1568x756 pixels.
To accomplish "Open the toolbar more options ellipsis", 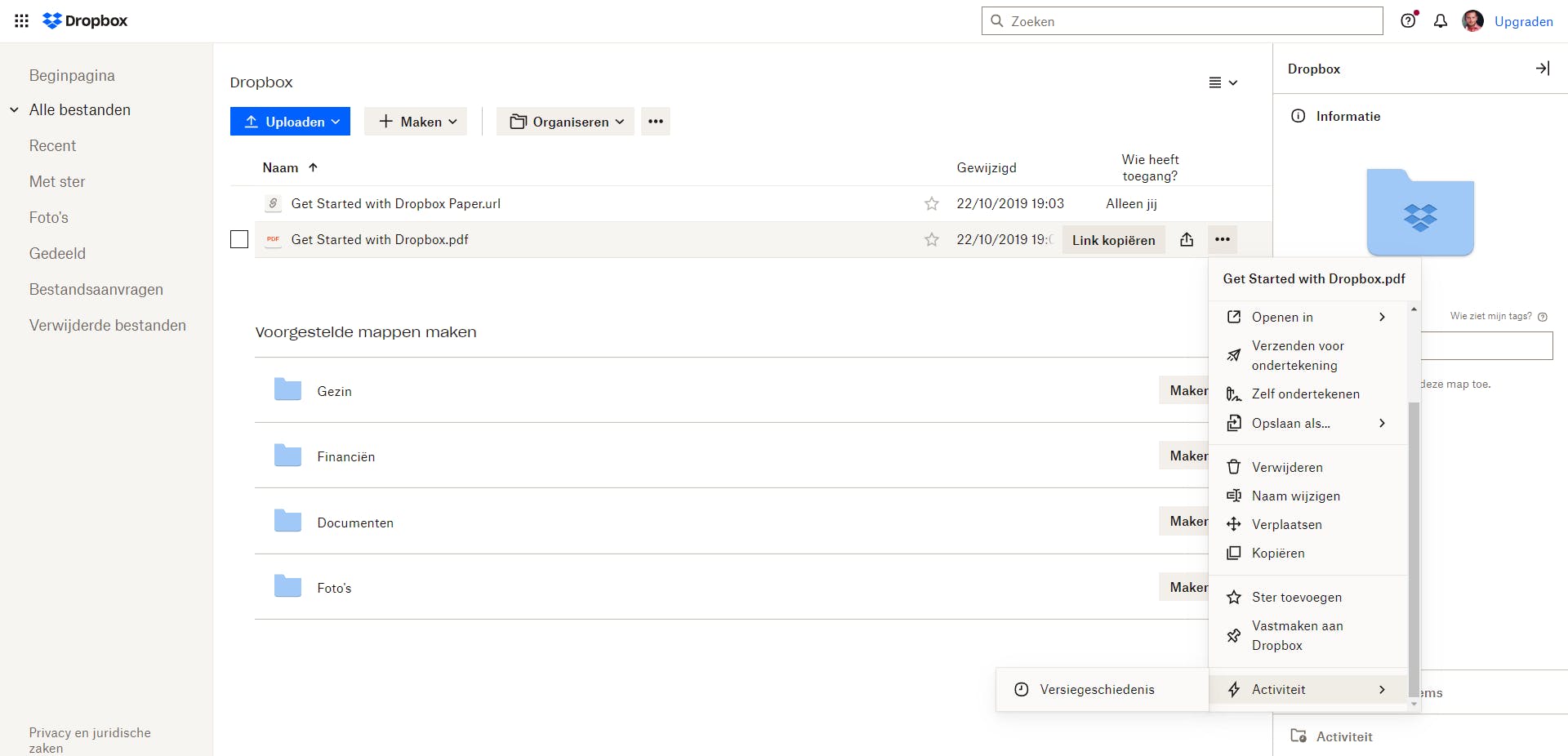I will click(655, 122).
